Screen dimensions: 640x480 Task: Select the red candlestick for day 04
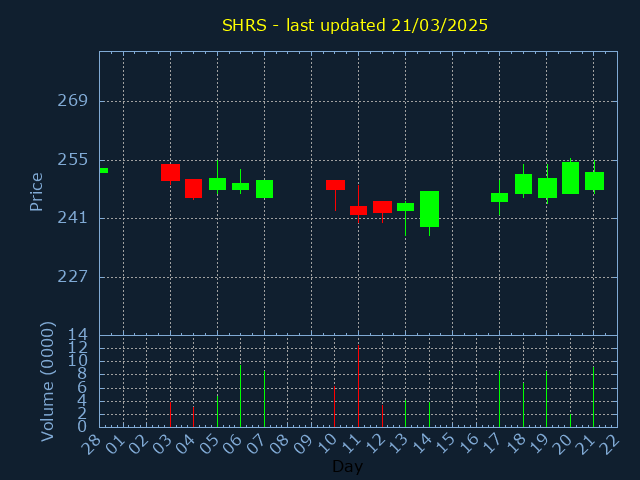[x=193, y=189]
